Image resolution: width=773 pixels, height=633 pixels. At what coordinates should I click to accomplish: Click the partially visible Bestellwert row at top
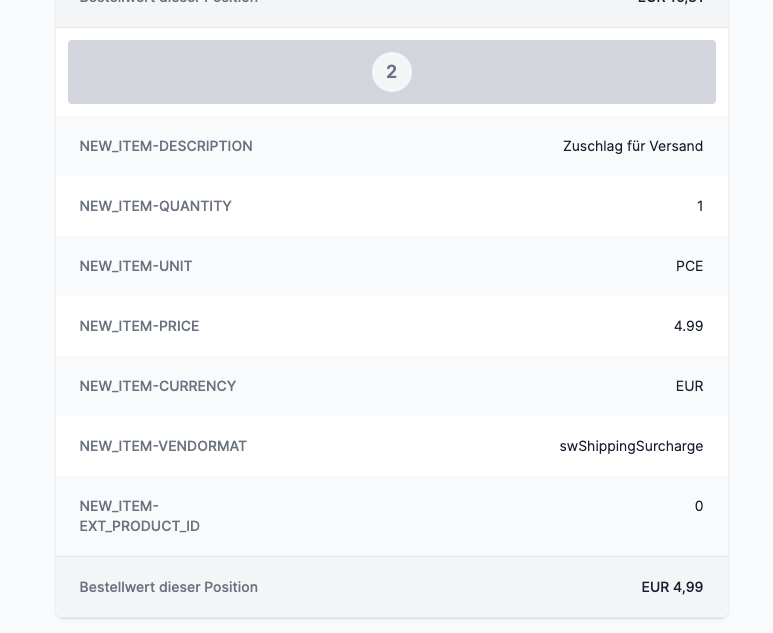pyautogui.click(x=391, y=7)
